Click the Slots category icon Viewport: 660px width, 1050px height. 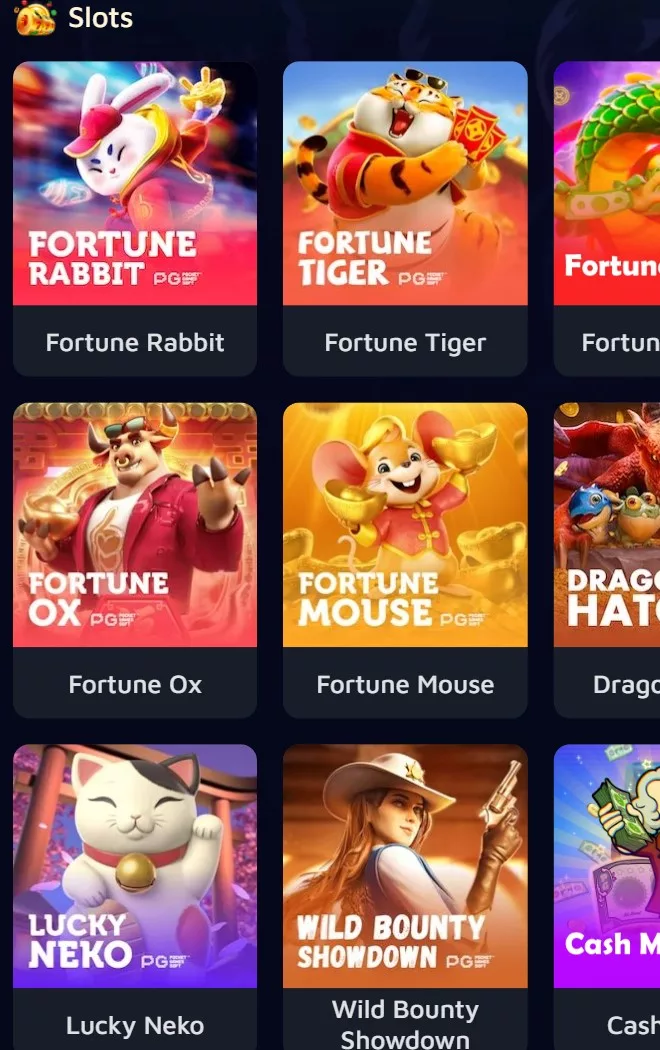coord(35,18)
